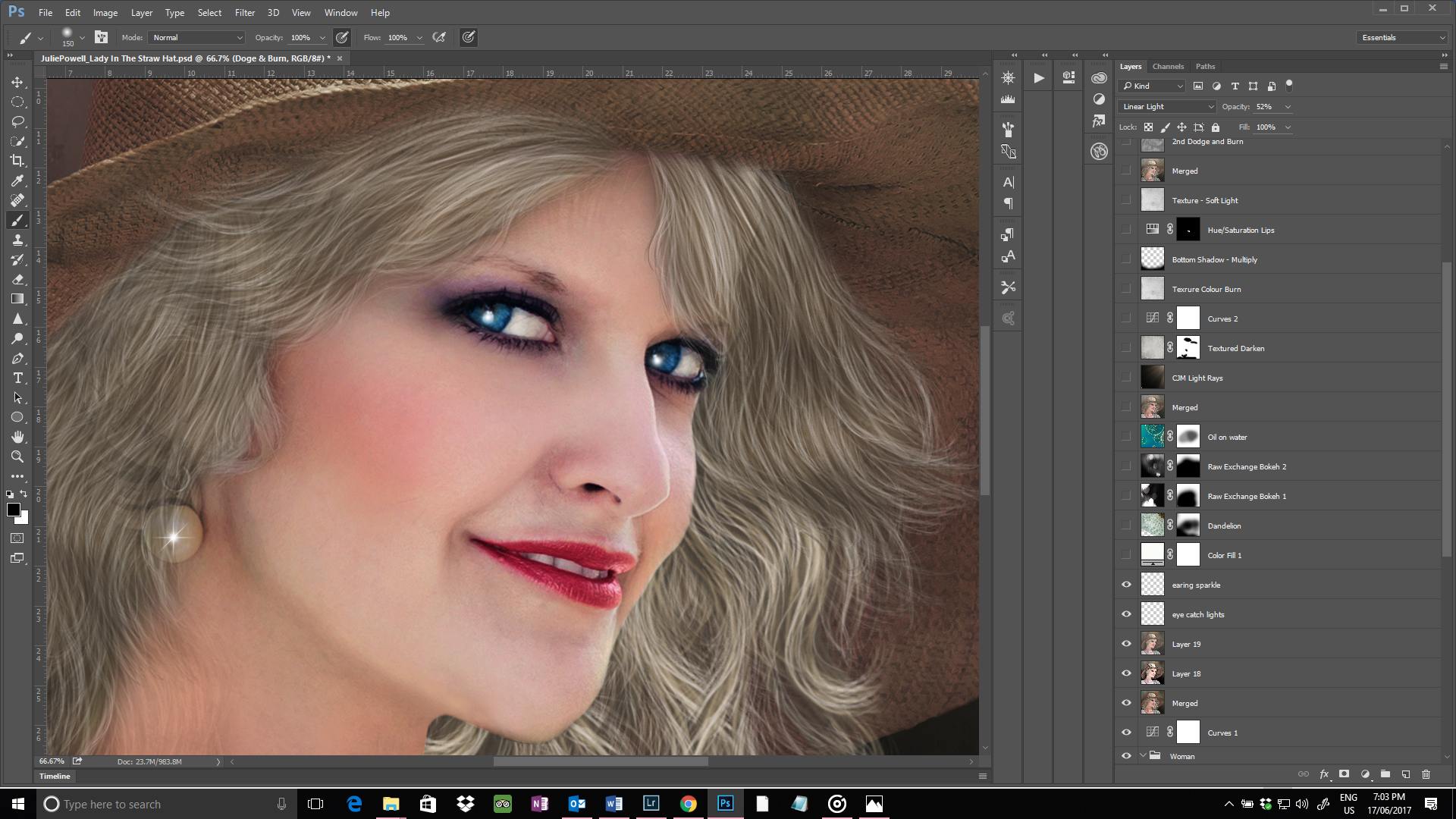Hide the eye catch lights layer

1126,614
